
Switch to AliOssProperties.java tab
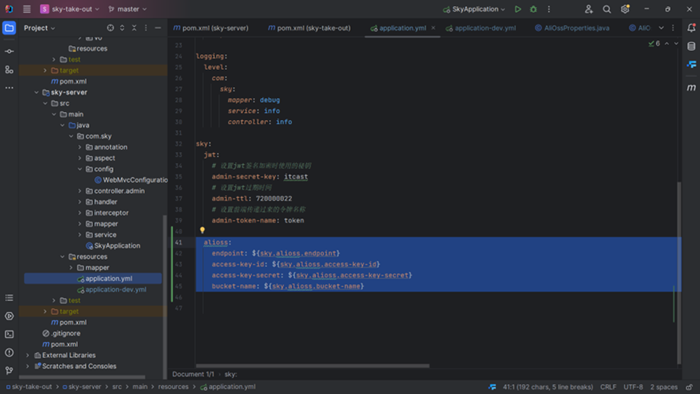click(x=572, y=28)
